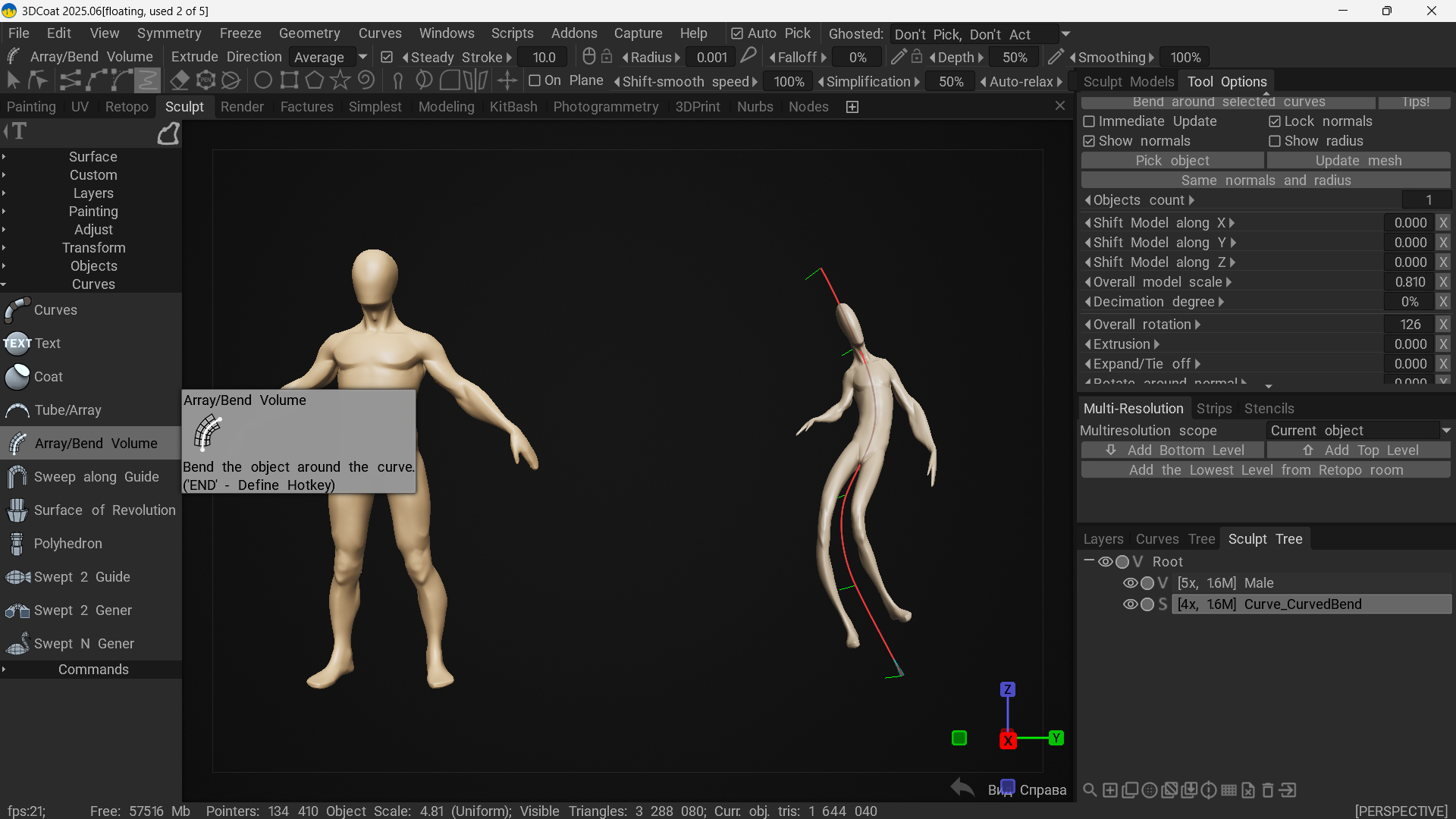Click Overall rotation value field
The height and width of the screenshot is (819, 1456).
click(1409, 325)
